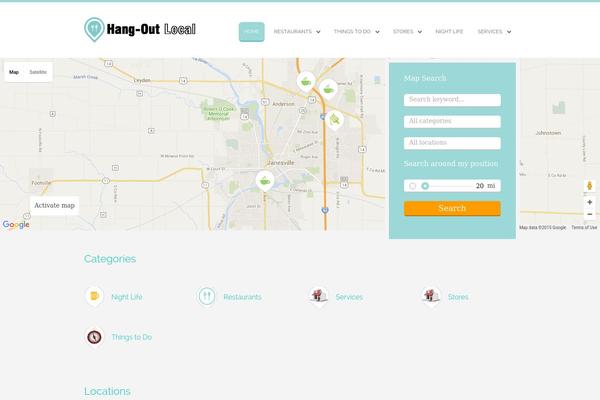The image size is (600, 400).
Task: Expand the Restaurants dropdown arrow
Action: [x=318, y=32]
